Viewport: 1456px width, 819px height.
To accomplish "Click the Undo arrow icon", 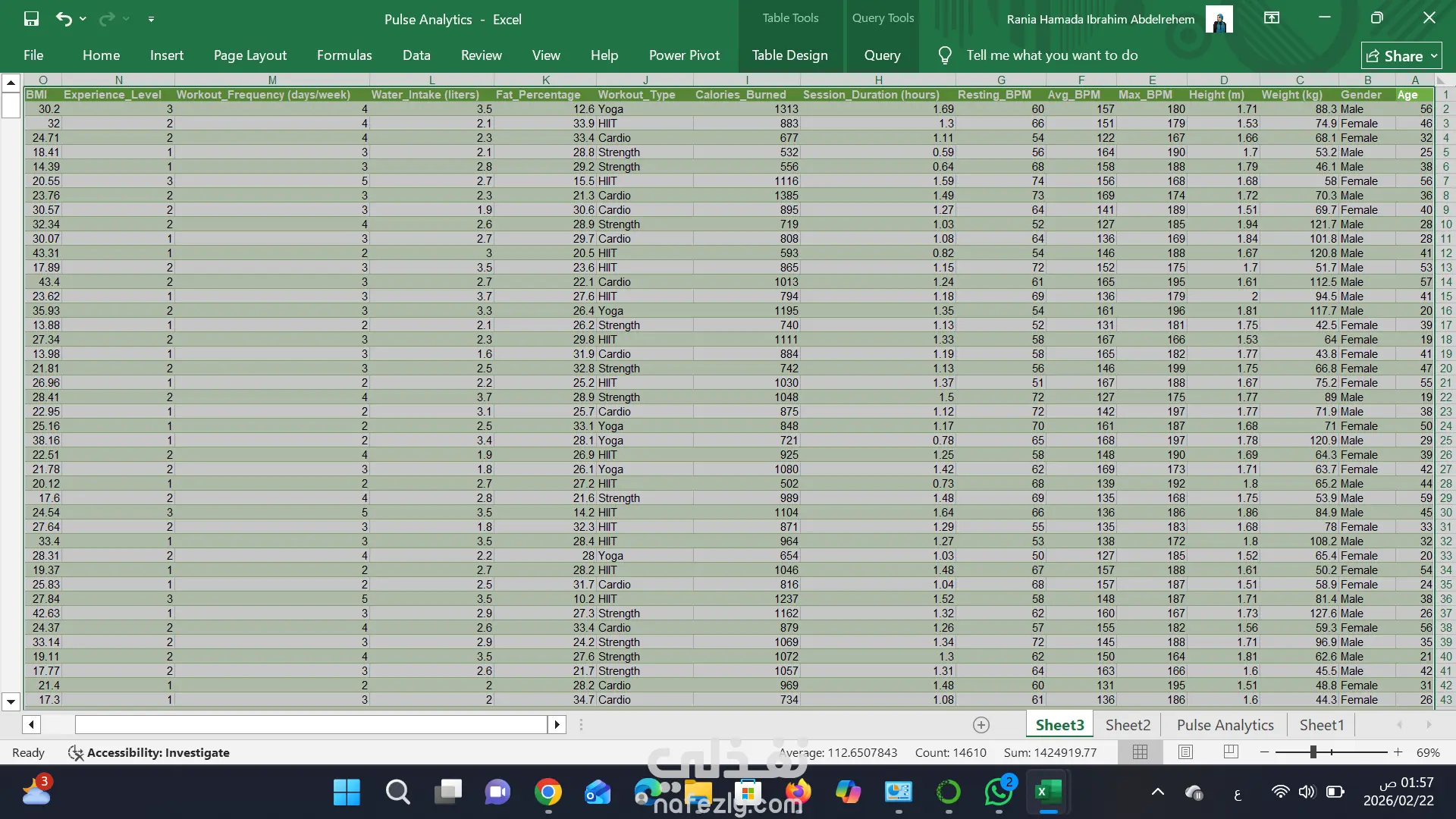I will [64, 19].
